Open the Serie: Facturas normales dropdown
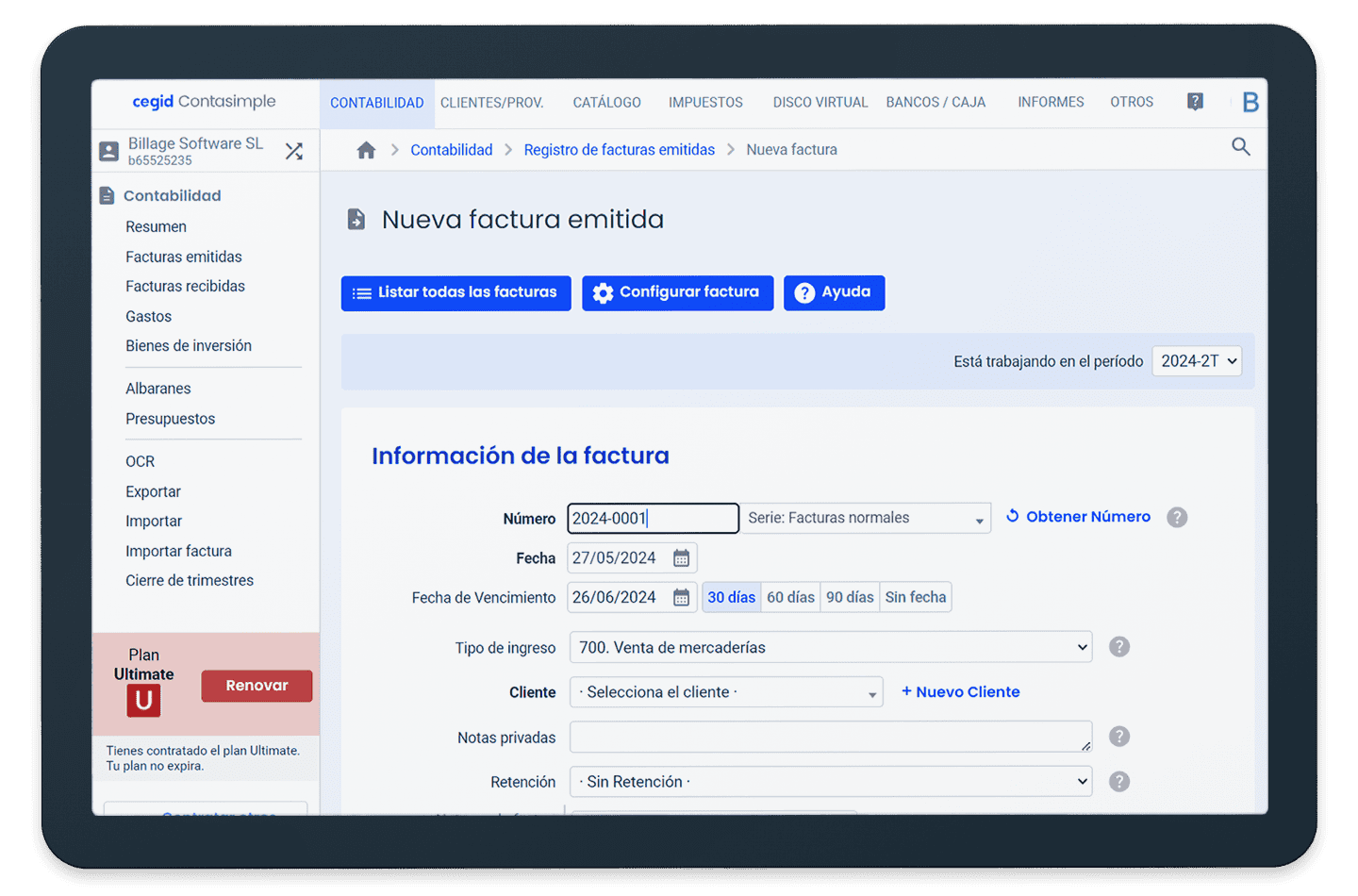The width and height of the screenshot is (1358, 896). pyautogui.click(x=865, y=519)
